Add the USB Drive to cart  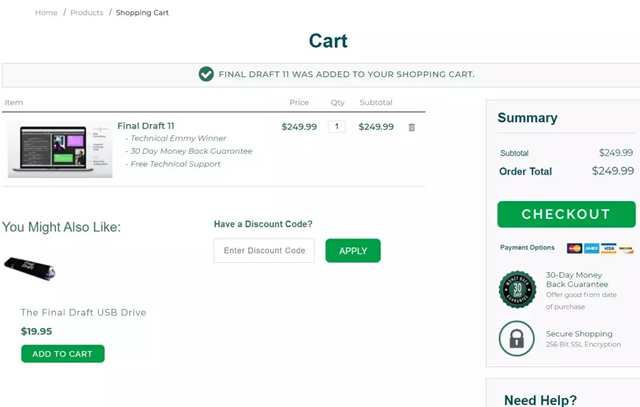point(62,354)
